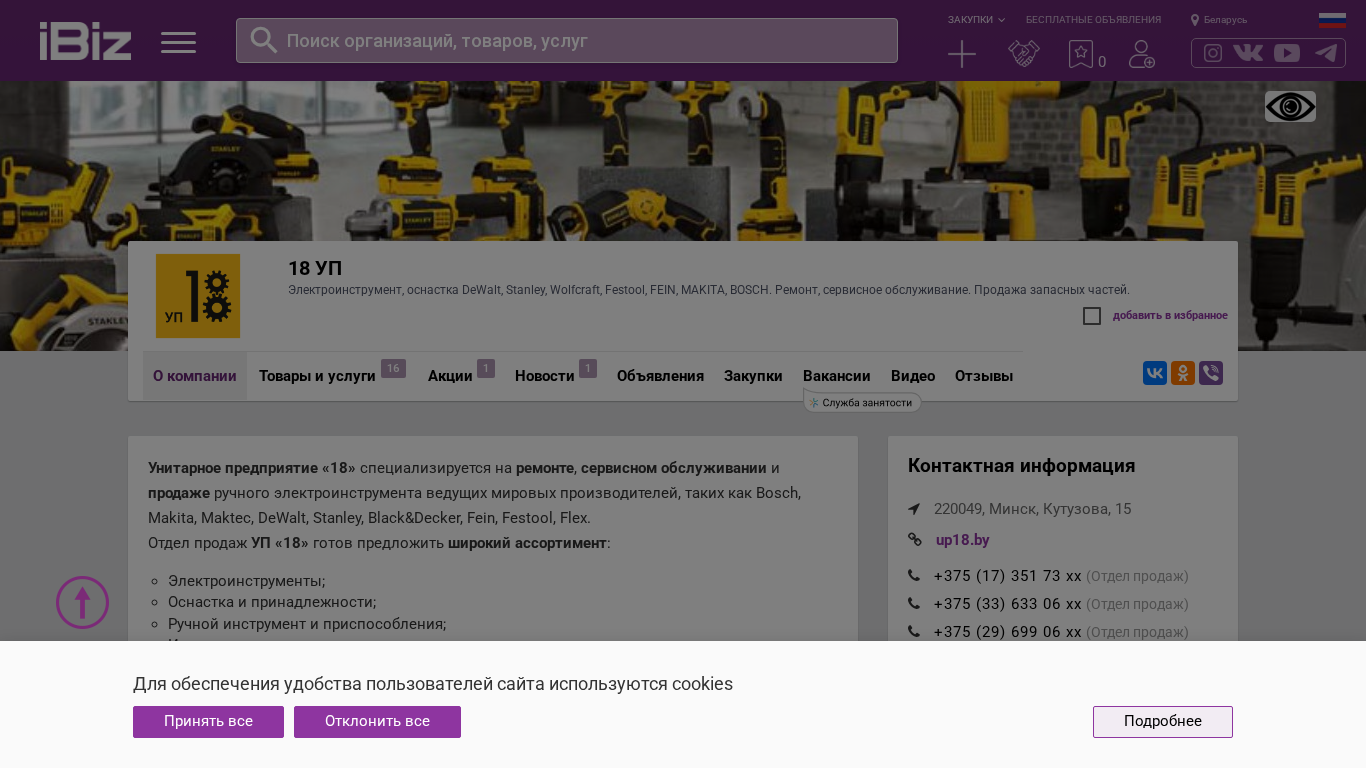
Task: Open the 'БЕСПЛАТНЫЕ ОБЪЯВЛЕНИЯ' link
Action: click(1093, 20)
